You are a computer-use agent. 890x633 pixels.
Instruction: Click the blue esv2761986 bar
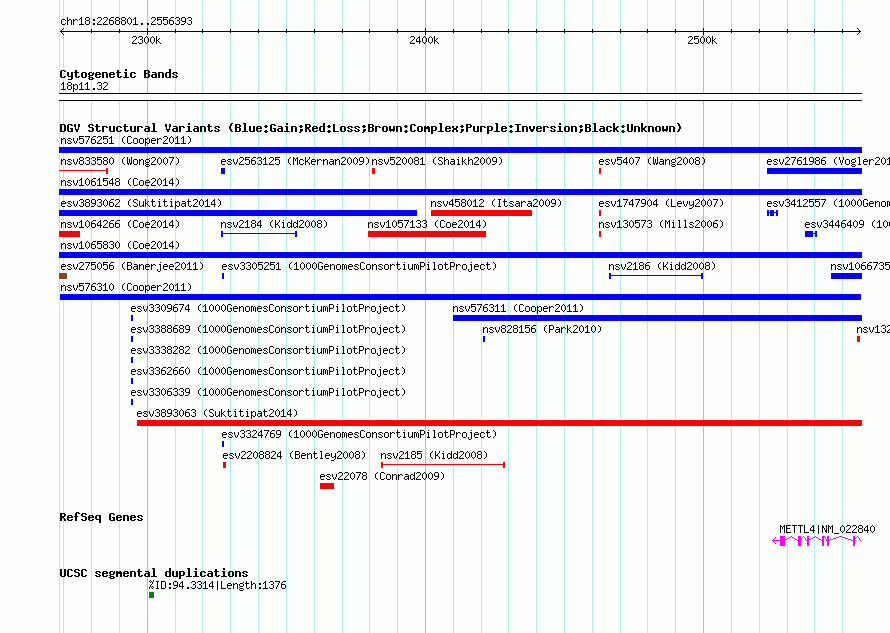(x=815, y=171)
